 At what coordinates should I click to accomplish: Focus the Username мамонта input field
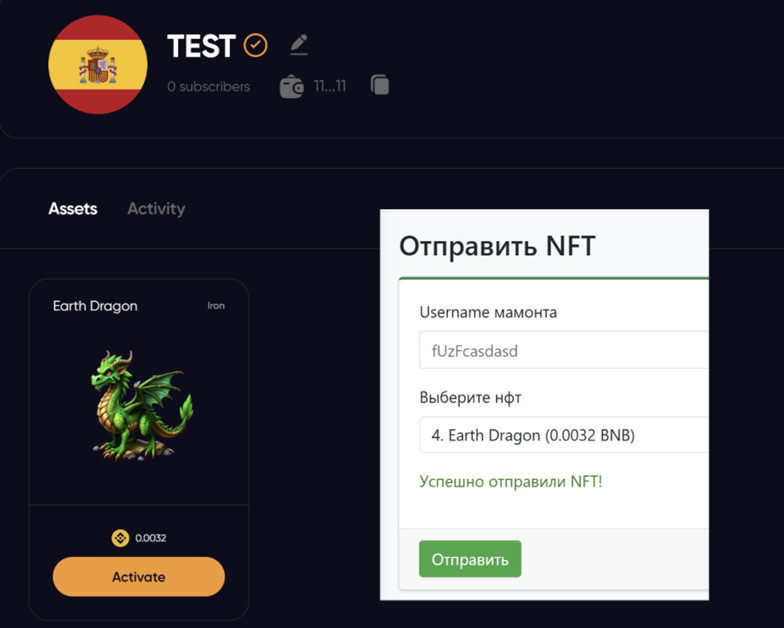point(564,350)
